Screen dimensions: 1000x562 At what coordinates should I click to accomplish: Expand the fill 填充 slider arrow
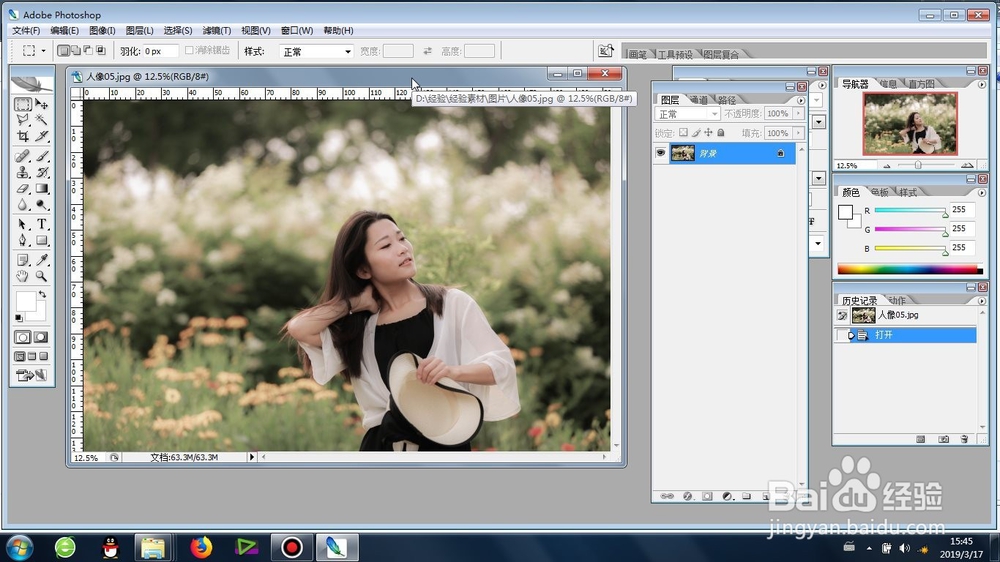(x=798, y=133)
